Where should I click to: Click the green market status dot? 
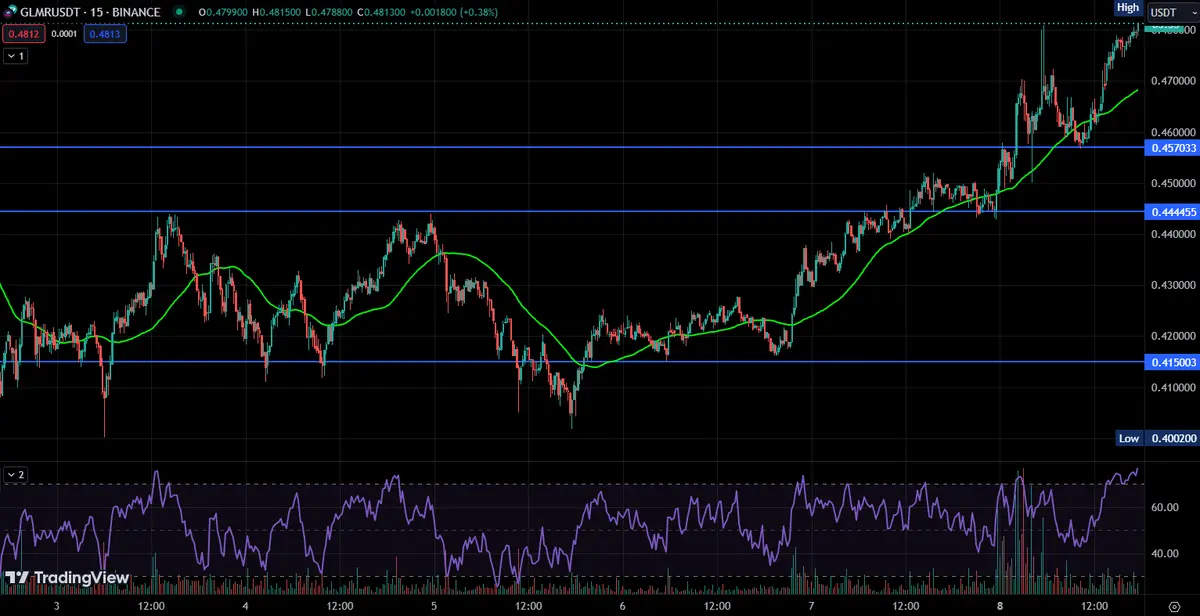click(x=179, y=12)
